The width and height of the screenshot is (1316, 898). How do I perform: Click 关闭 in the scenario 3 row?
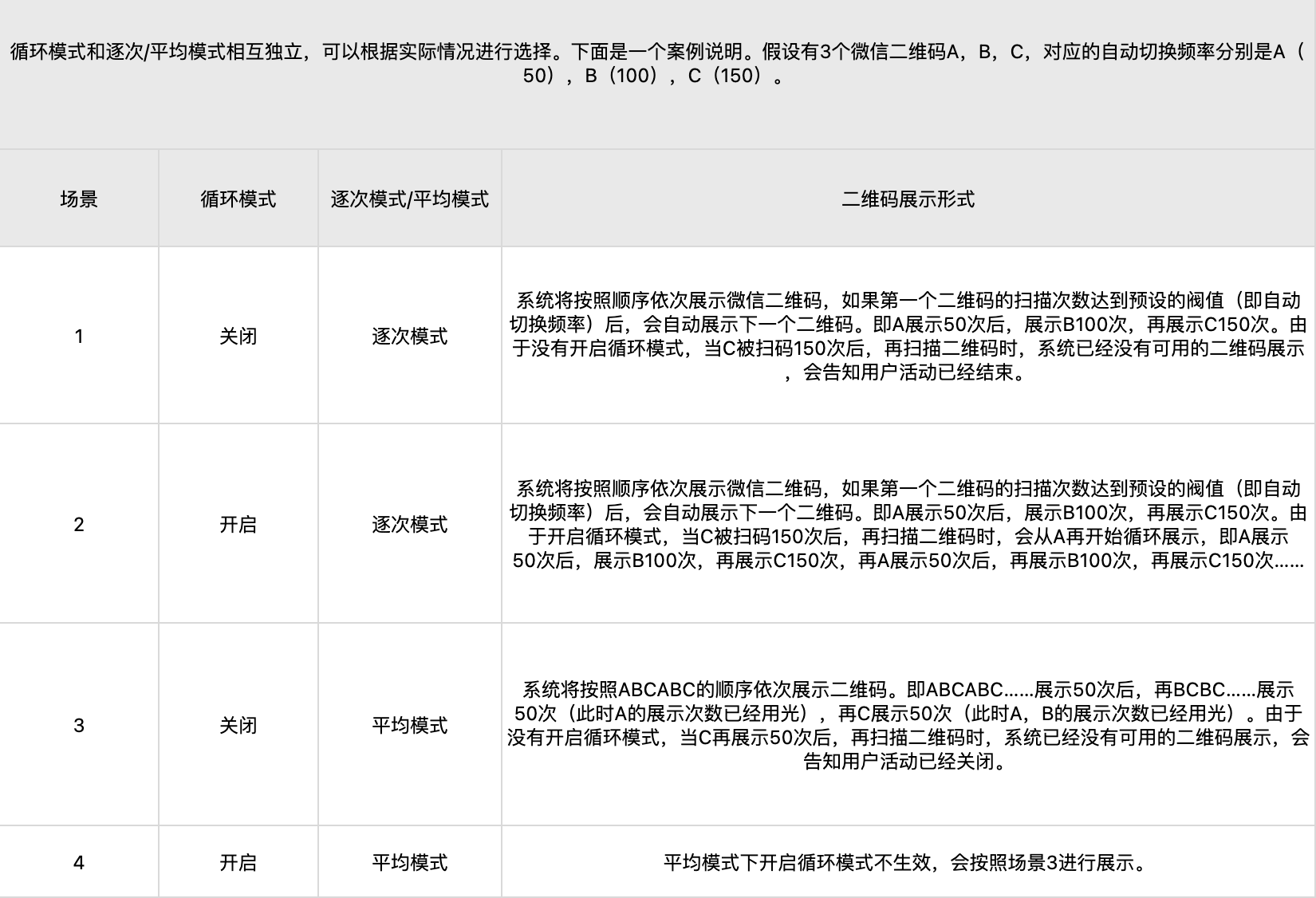(x=238, y=726)
